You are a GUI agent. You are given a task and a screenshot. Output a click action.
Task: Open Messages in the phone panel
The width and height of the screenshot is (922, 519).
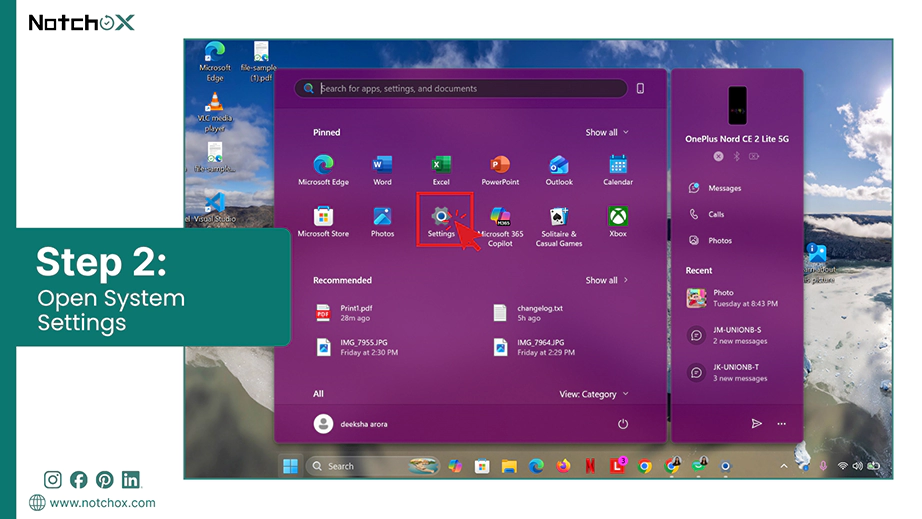coord(715,188)
